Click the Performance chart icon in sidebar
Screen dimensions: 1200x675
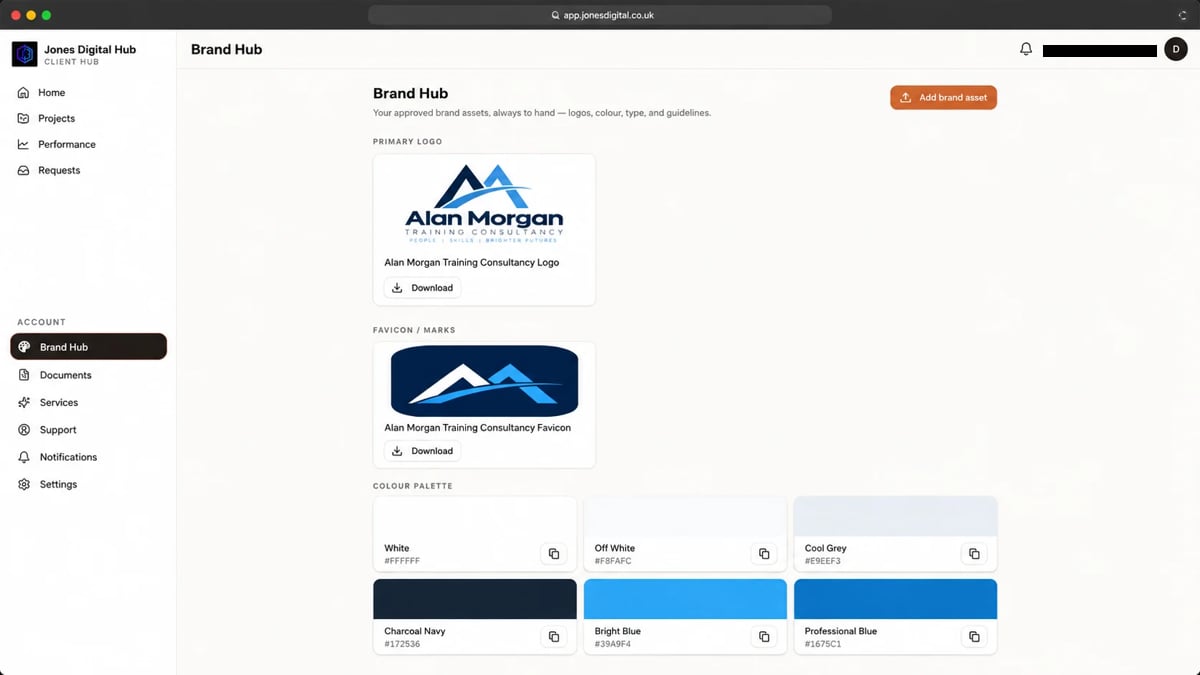tap(24, 144)
